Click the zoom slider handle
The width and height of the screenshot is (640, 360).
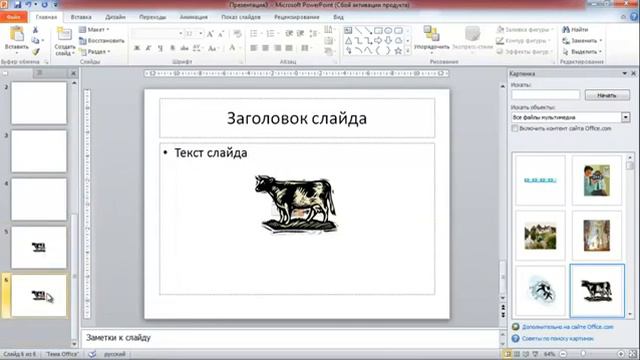point(583,354)
